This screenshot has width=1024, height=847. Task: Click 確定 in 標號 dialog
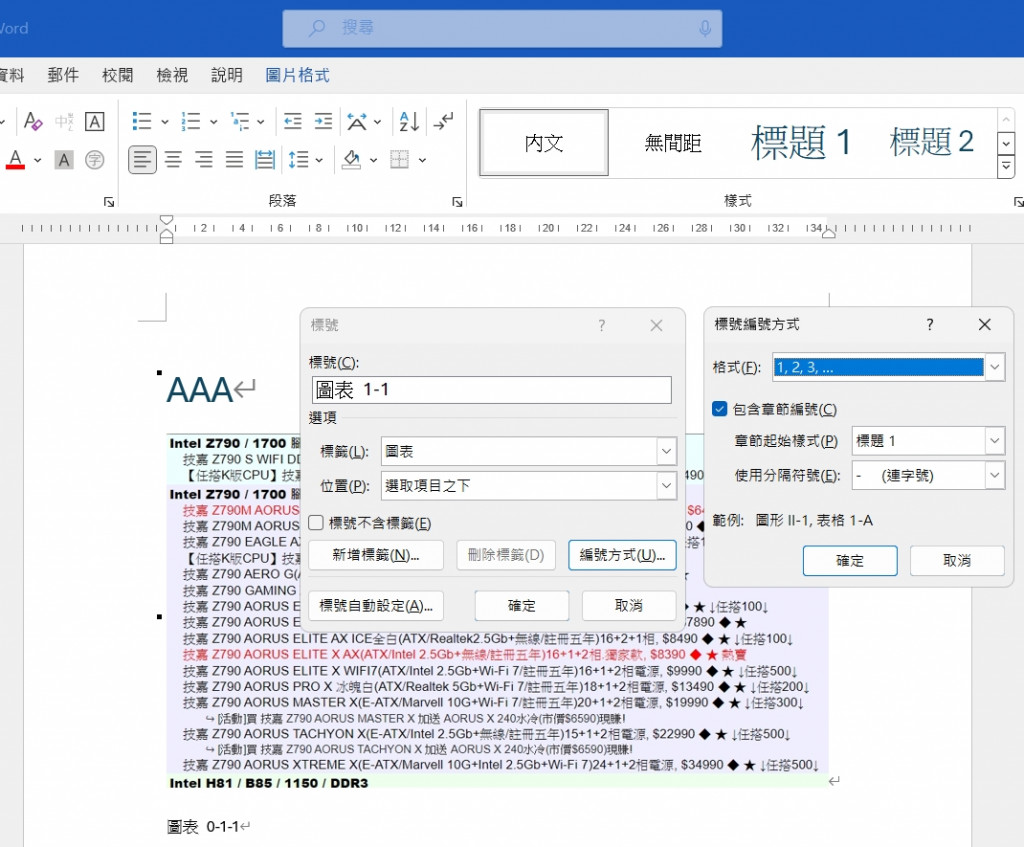pos(522,605)
